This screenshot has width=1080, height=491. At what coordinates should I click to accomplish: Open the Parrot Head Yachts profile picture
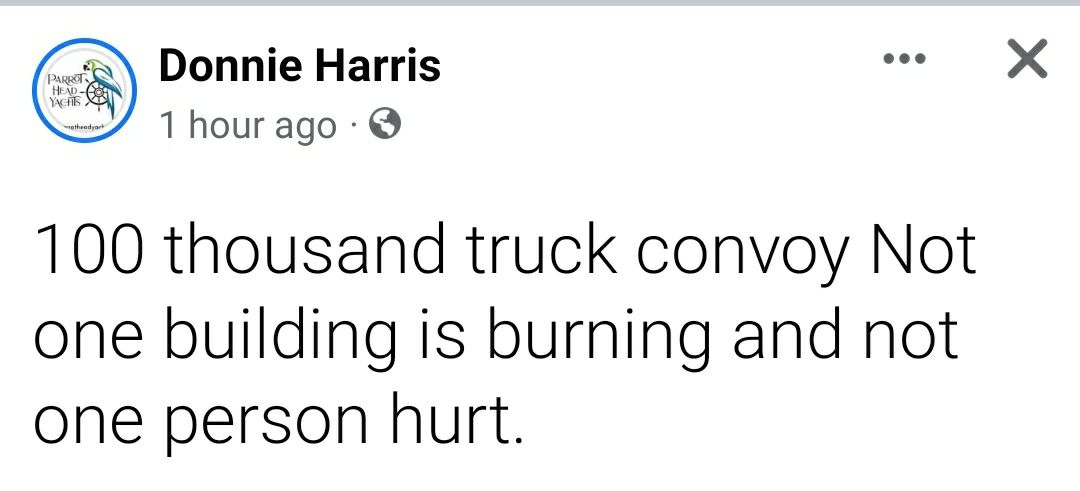click(x=85, y=90)
